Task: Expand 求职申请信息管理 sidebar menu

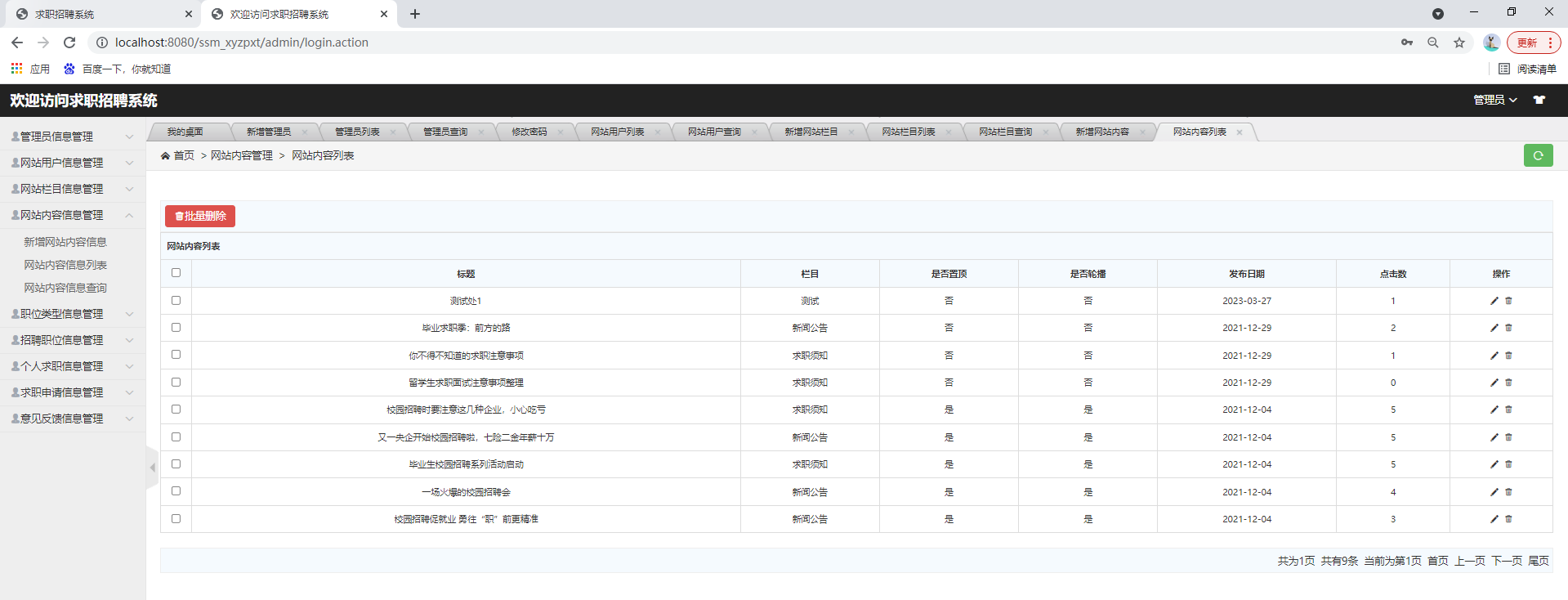Action: [73, 392]
